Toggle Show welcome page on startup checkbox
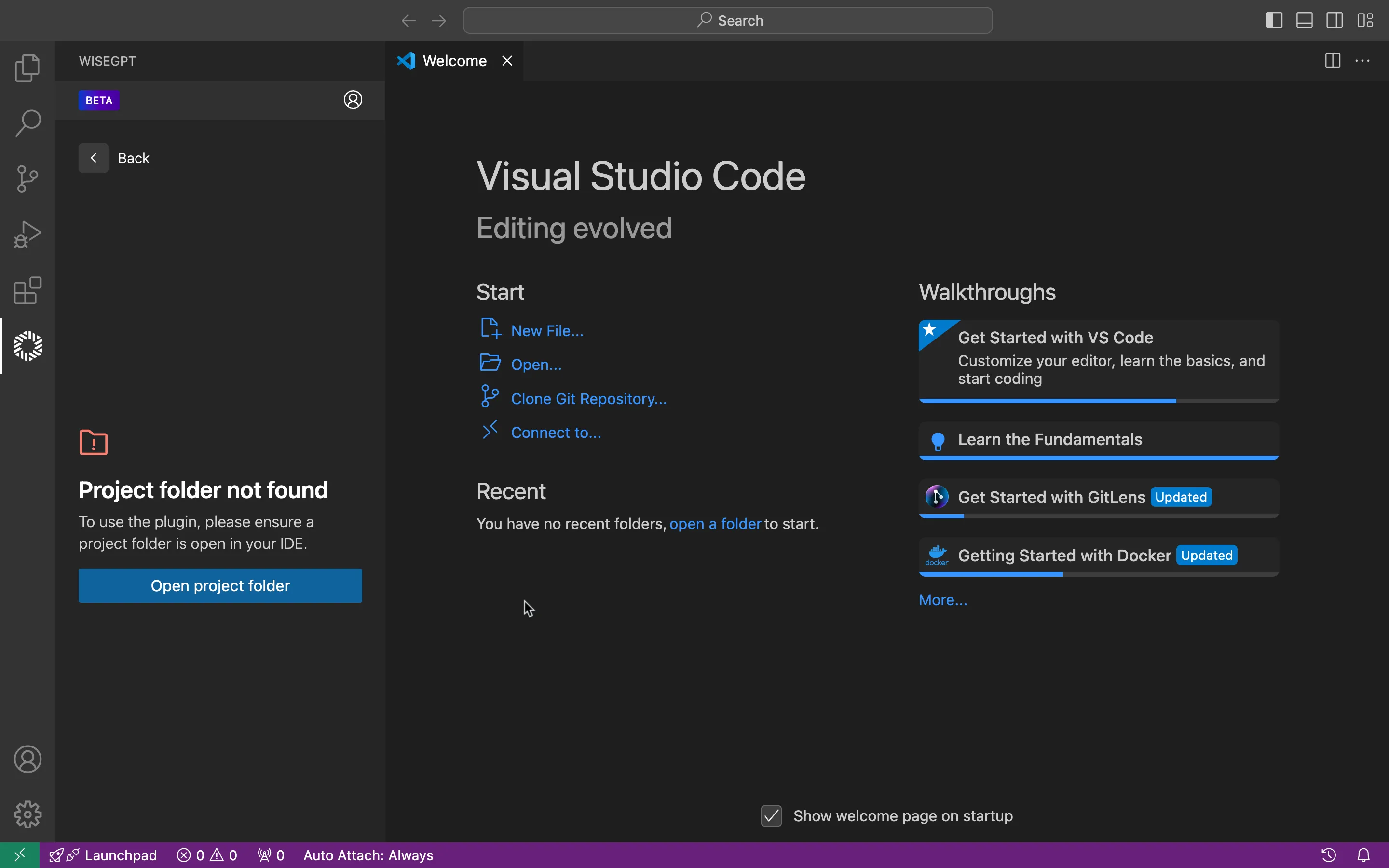1389x868 pixels. point(771,816)
